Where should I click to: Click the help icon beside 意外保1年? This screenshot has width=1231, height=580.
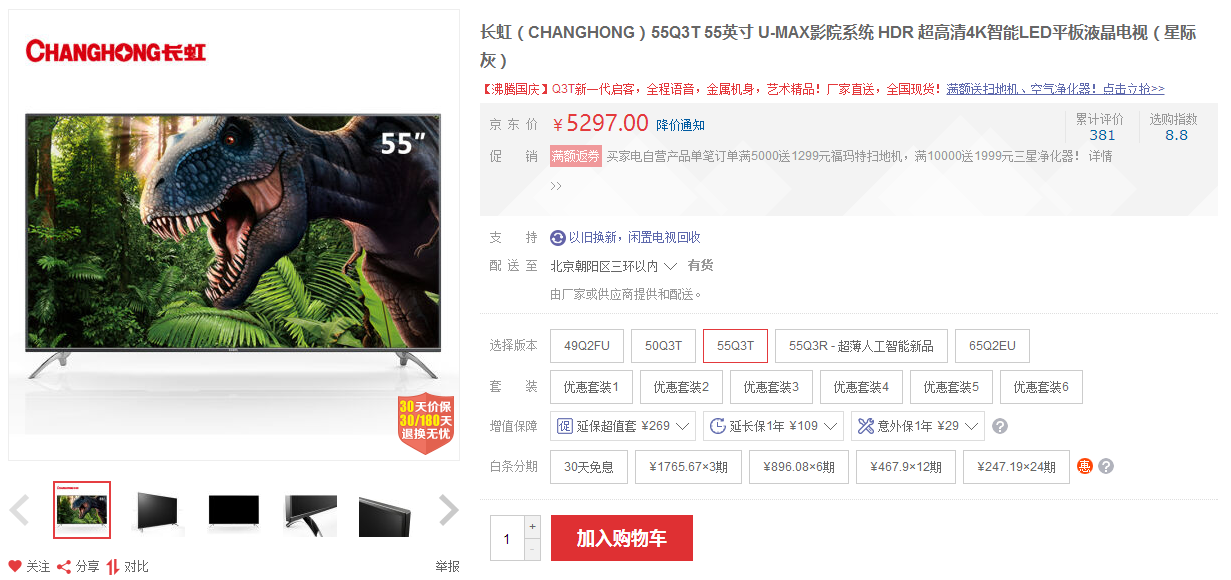coord(999,426)
